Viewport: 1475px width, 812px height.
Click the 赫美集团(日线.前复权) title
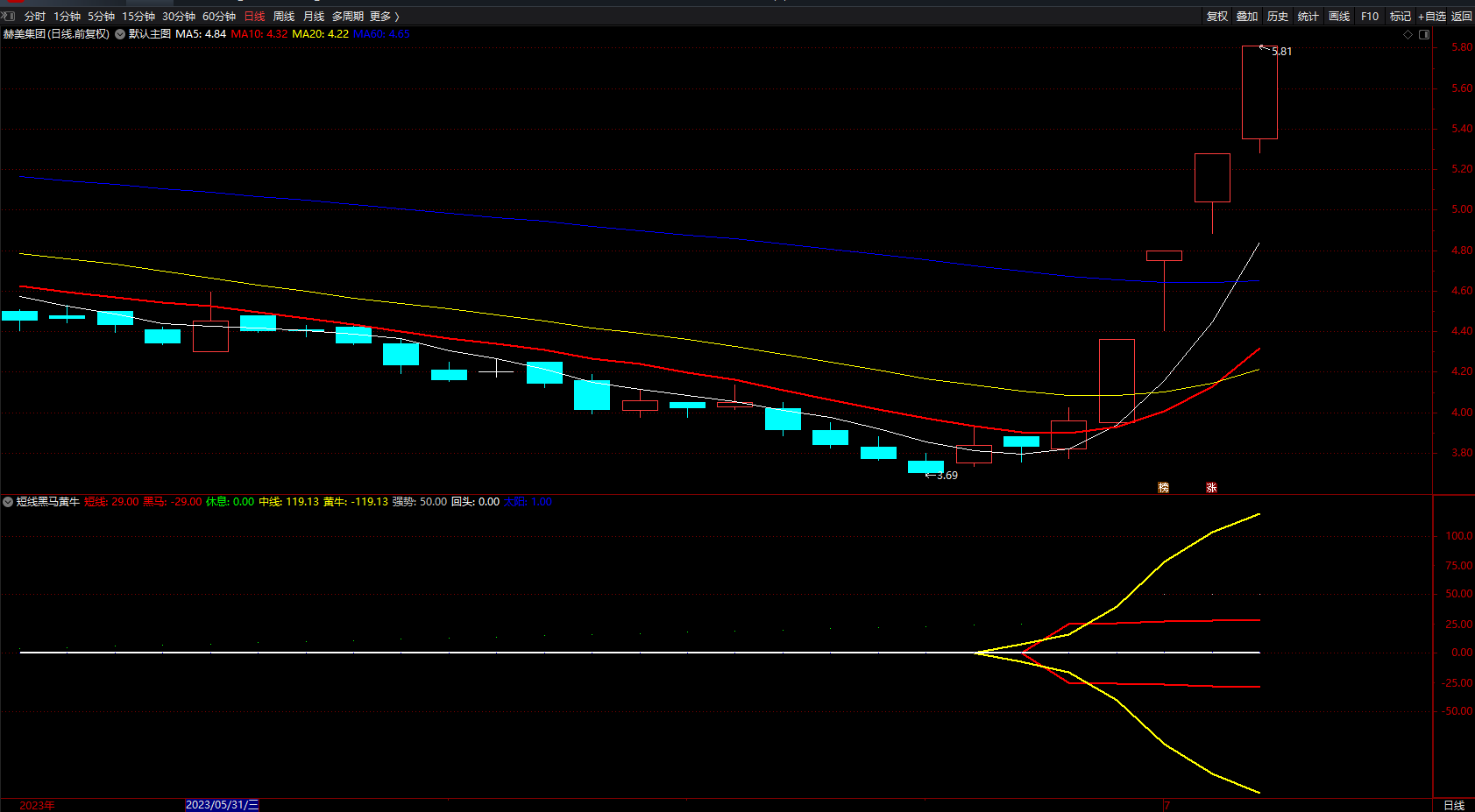(x=56, y=34)
